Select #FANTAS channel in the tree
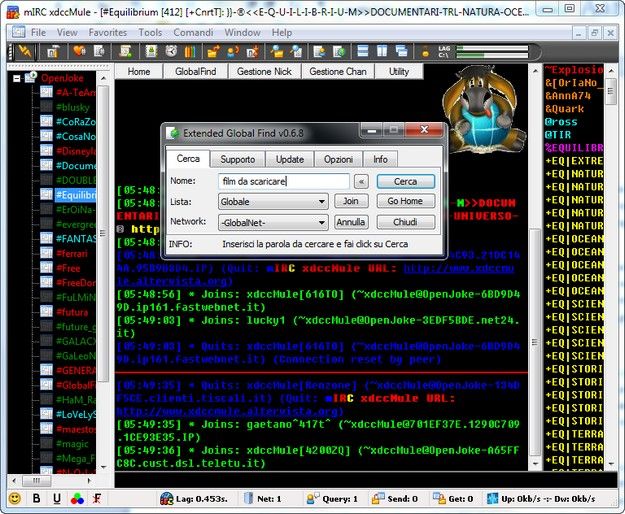This screenshot has height=514, width=625. (x=76, y=239)
